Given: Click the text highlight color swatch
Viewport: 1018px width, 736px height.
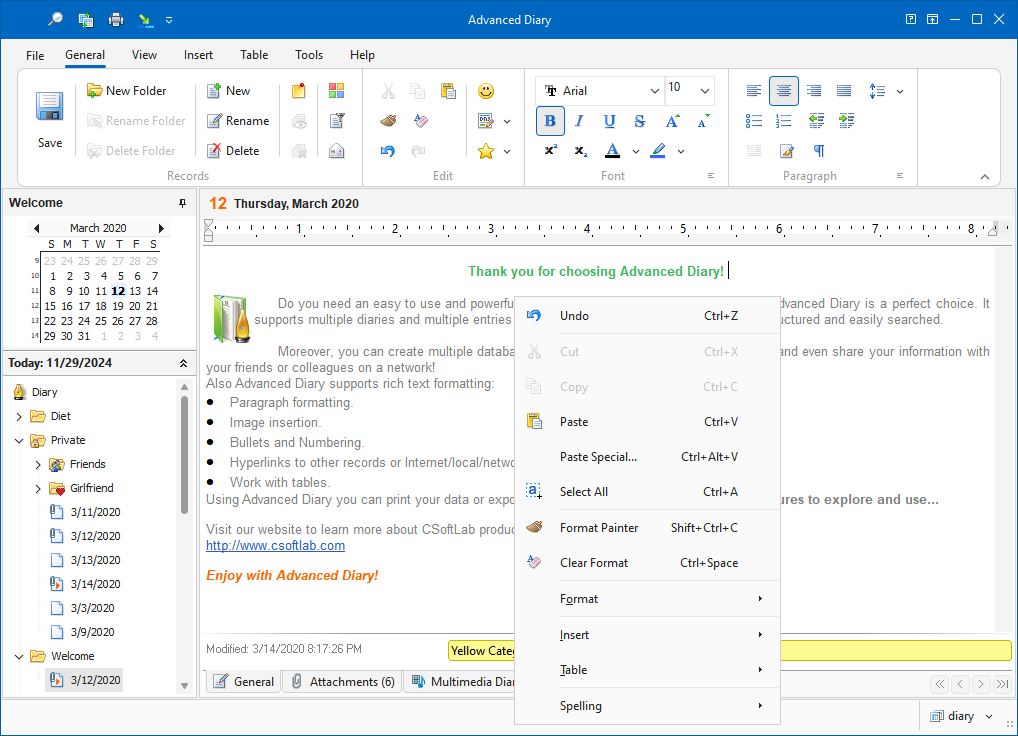Looking at the screenshot, I should coord(658,151).
